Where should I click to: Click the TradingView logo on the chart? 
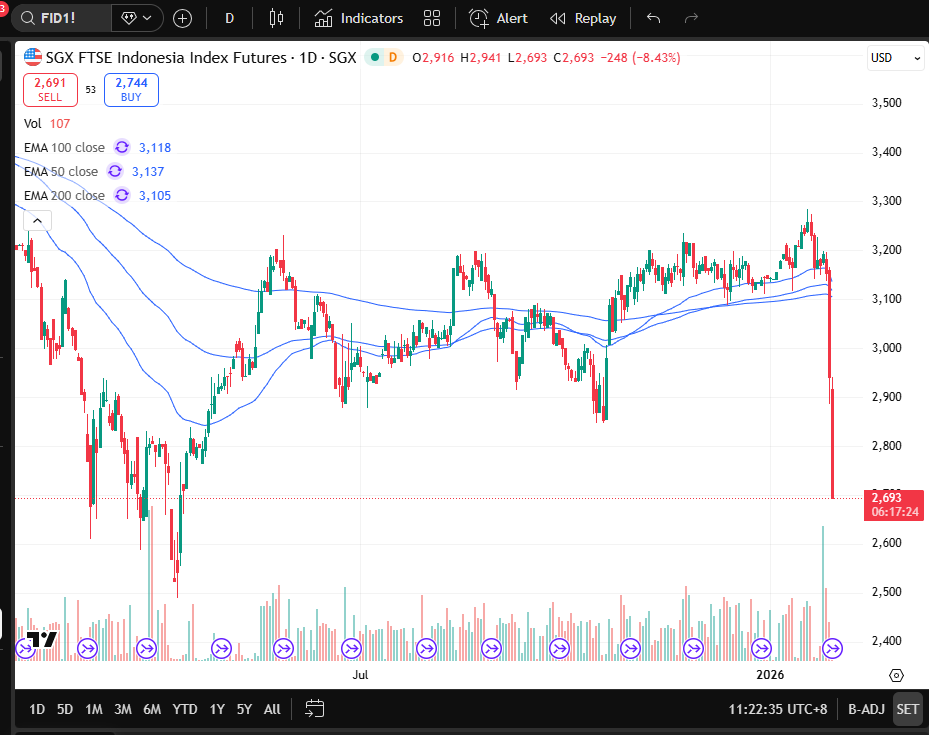click(x=41, y=639)
